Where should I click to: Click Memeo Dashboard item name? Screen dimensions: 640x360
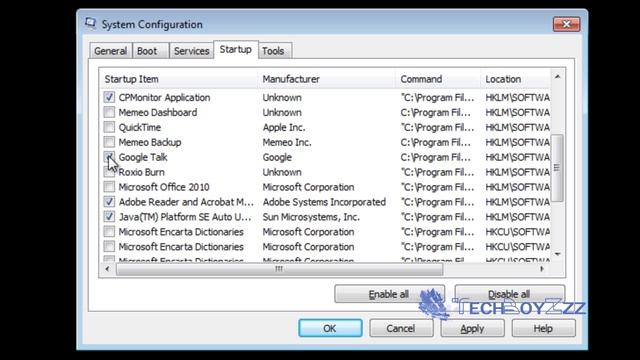pos(158,112)
